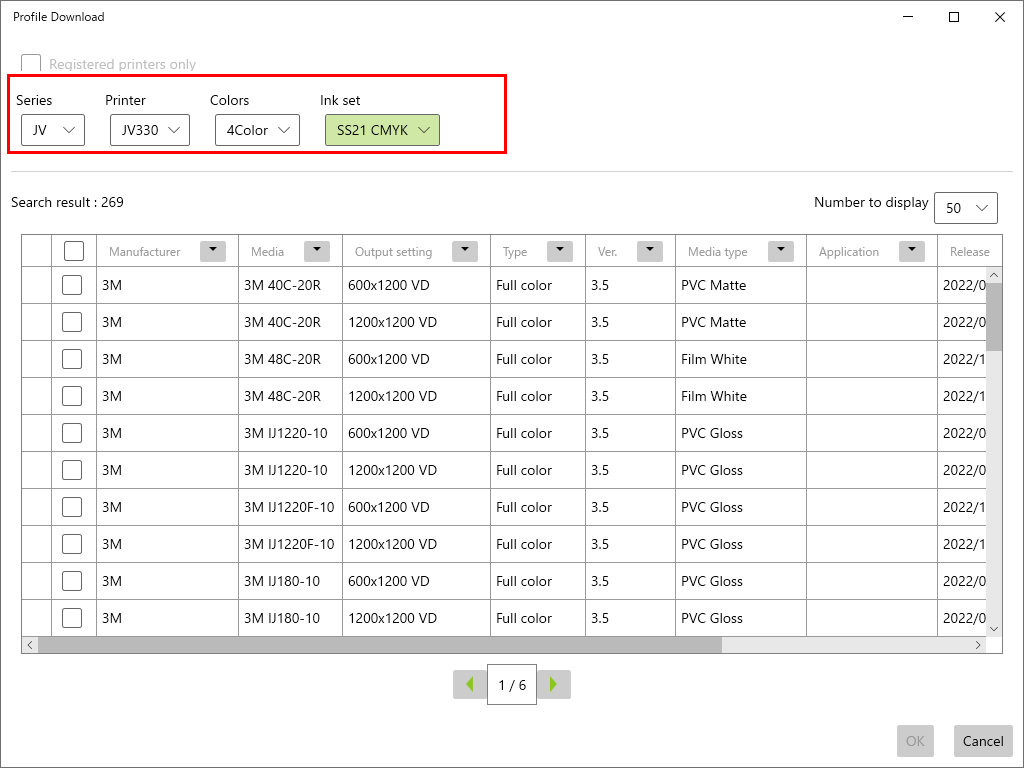Viewport: 1024px width, 768px height.
Task: Open the Media type column filter
Action: coord(781,250)
